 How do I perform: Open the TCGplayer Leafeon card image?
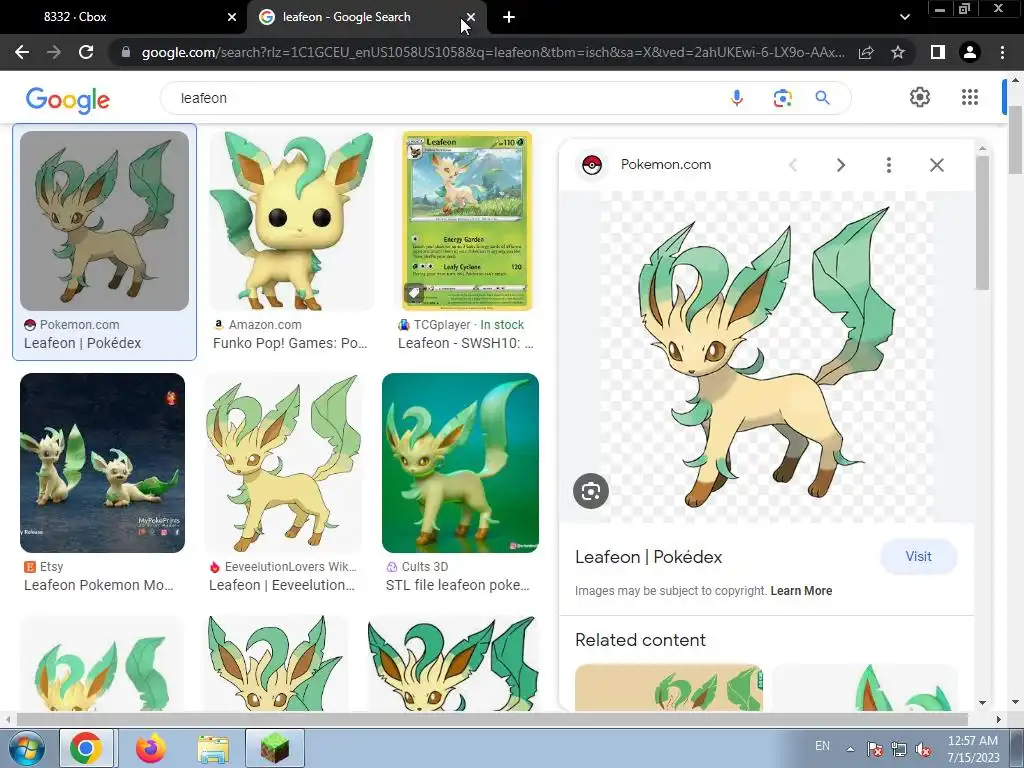click(x=467, y=221)
